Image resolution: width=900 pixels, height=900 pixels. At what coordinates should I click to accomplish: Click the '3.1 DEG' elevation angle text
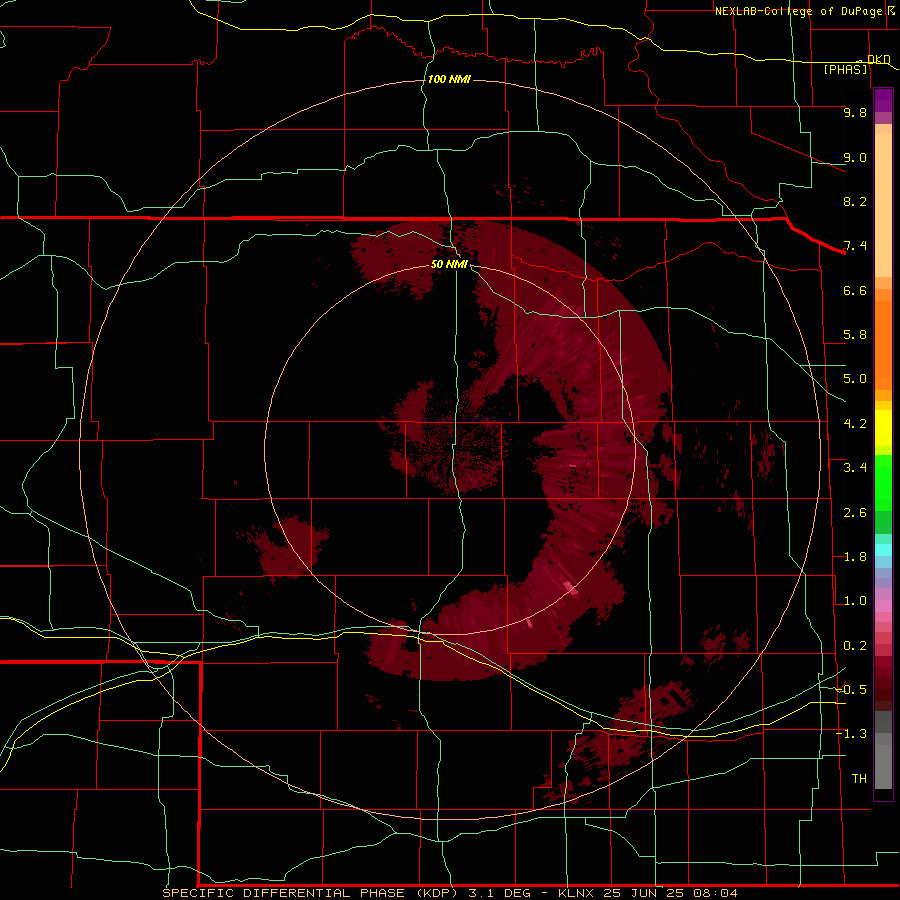pos(501,893)
